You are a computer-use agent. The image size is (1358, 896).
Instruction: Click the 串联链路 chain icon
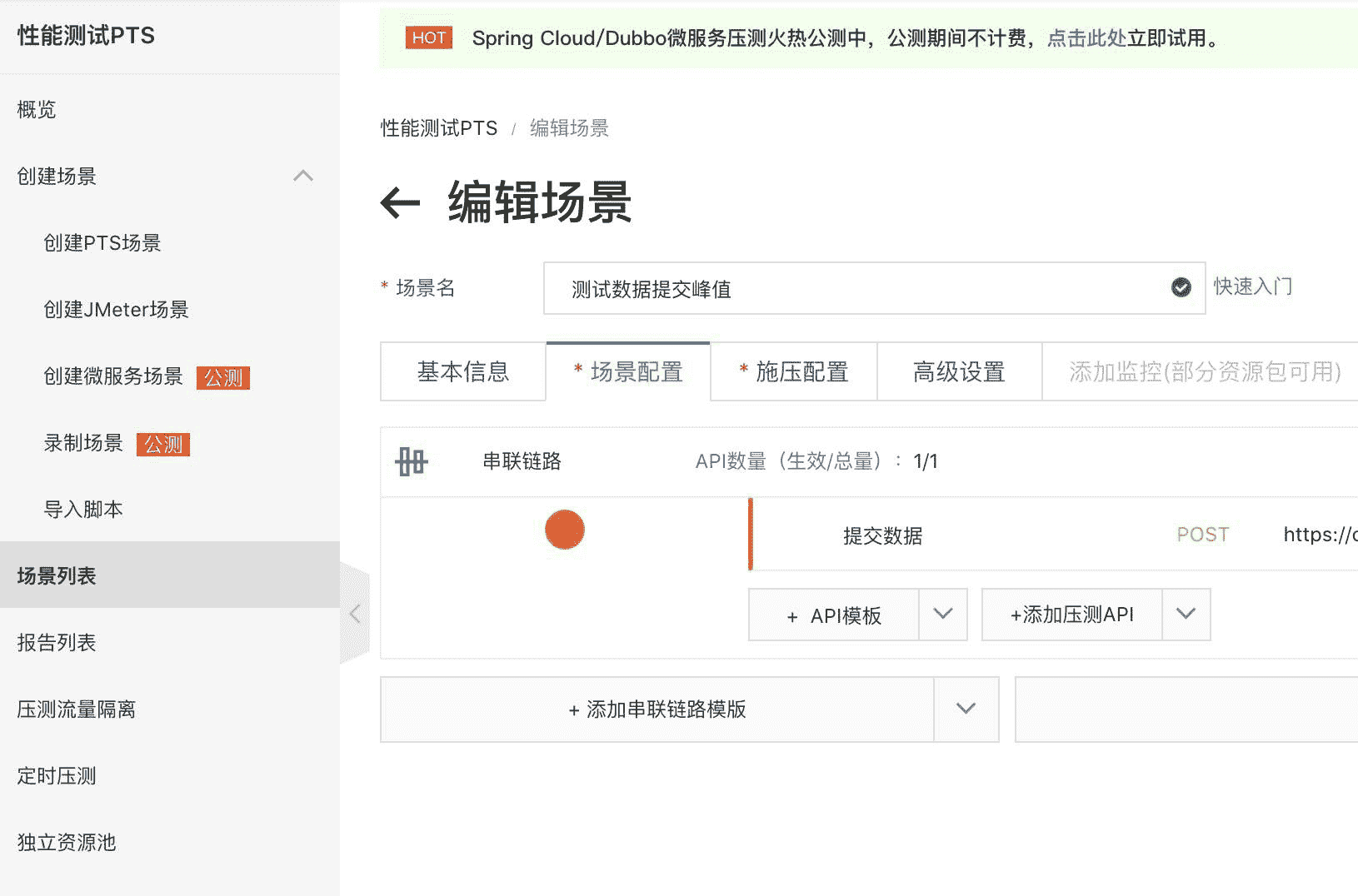(x=411, y=461)
